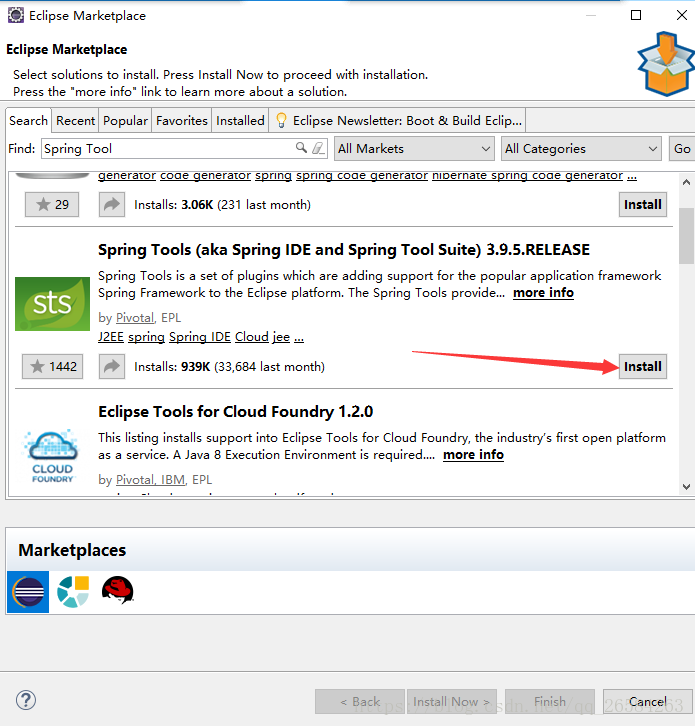Click the lightbulb icon on the newsletter tab
Image resolution: width=695 pixels, height=726 pixels.
281,120
